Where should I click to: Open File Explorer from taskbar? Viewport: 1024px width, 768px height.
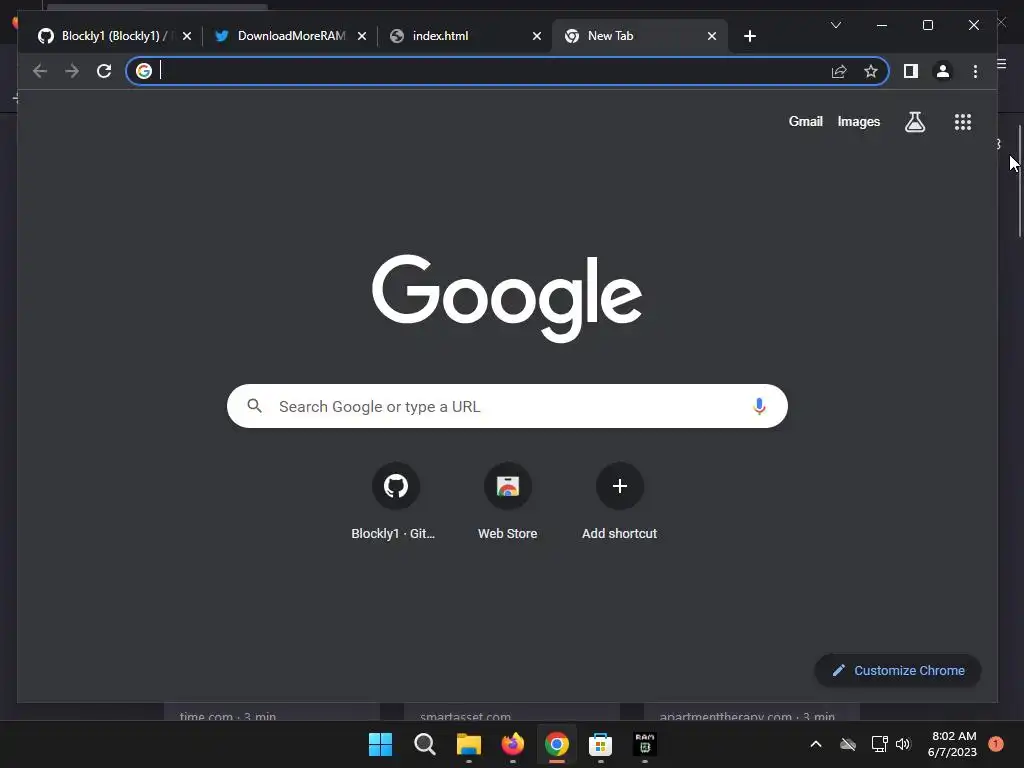point(468,744)
